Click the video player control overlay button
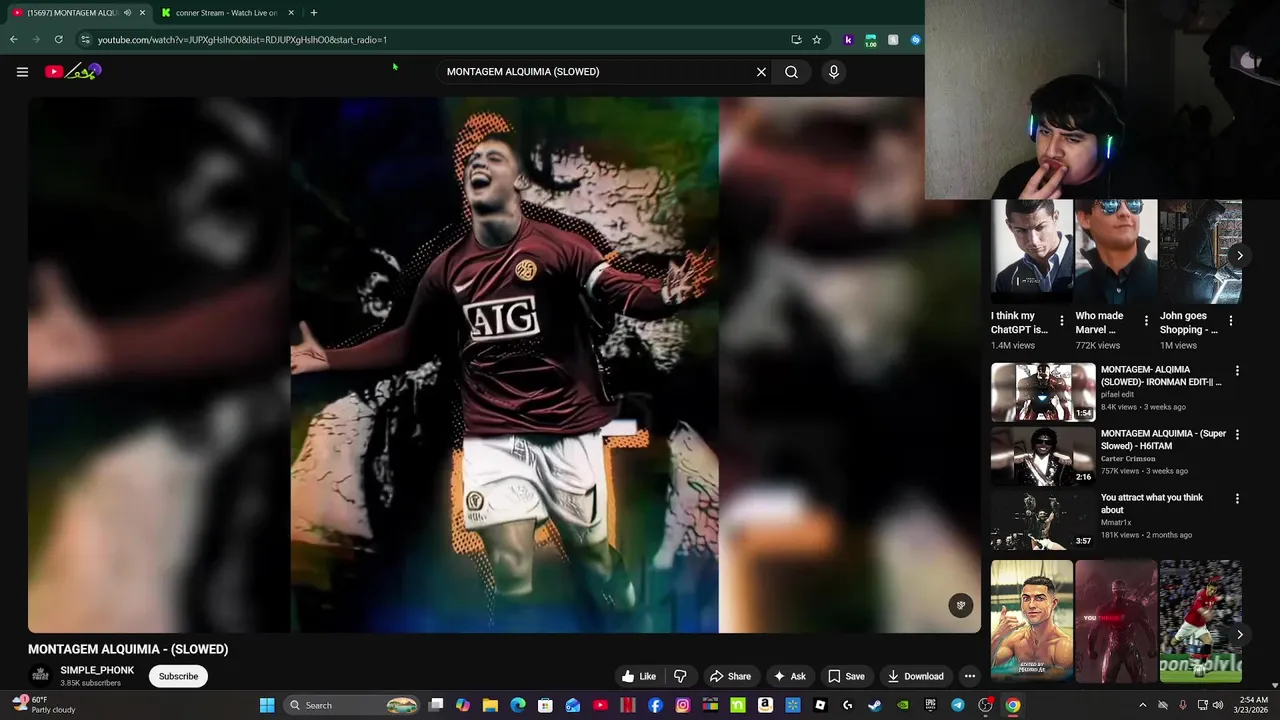Image resolution: width=1280 pixels, height=720 pixels. (x=960, y=605)
